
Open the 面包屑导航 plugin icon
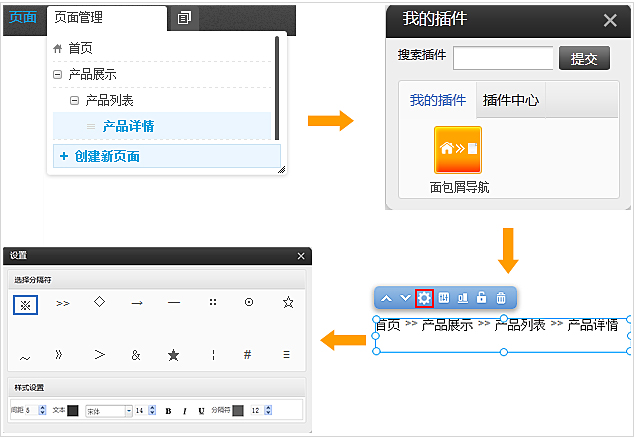click(x=457, y=150)
